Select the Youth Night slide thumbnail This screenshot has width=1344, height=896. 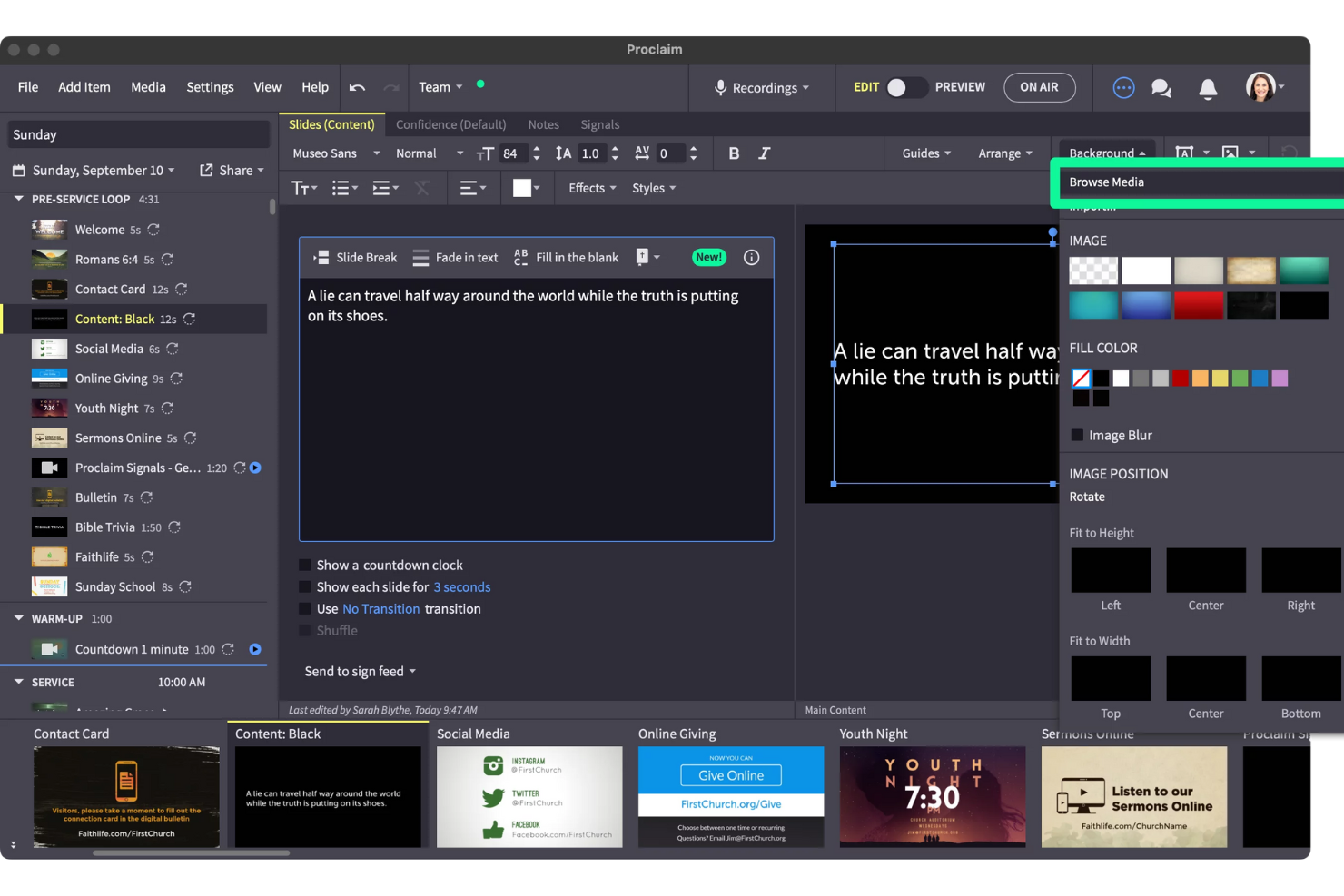pyautogui.click(x=932, y=797)
